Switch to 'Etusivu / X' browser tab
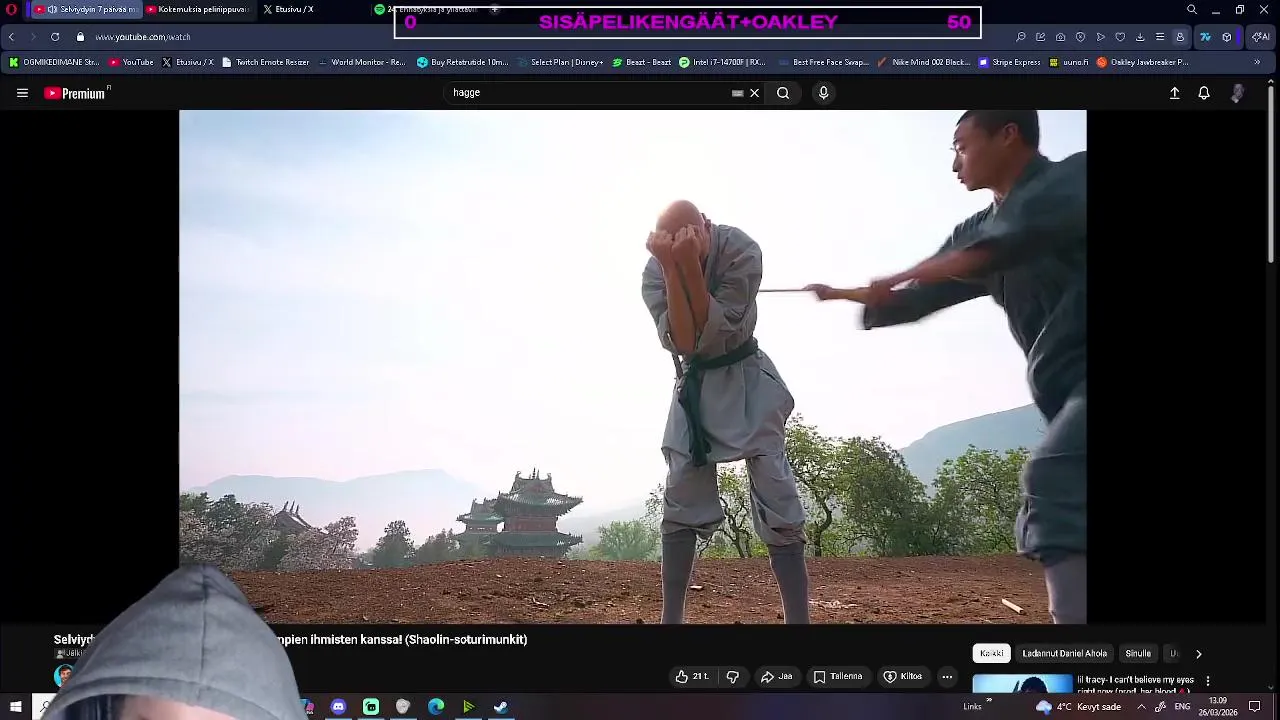 [289, 9]
